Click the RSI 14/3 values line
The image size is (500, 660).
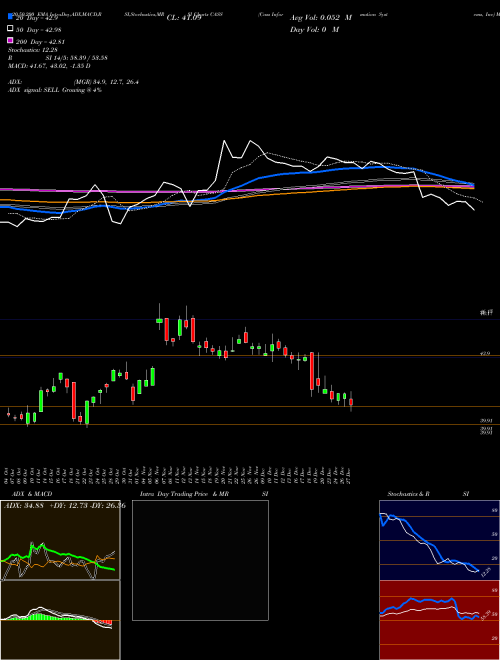58,58
